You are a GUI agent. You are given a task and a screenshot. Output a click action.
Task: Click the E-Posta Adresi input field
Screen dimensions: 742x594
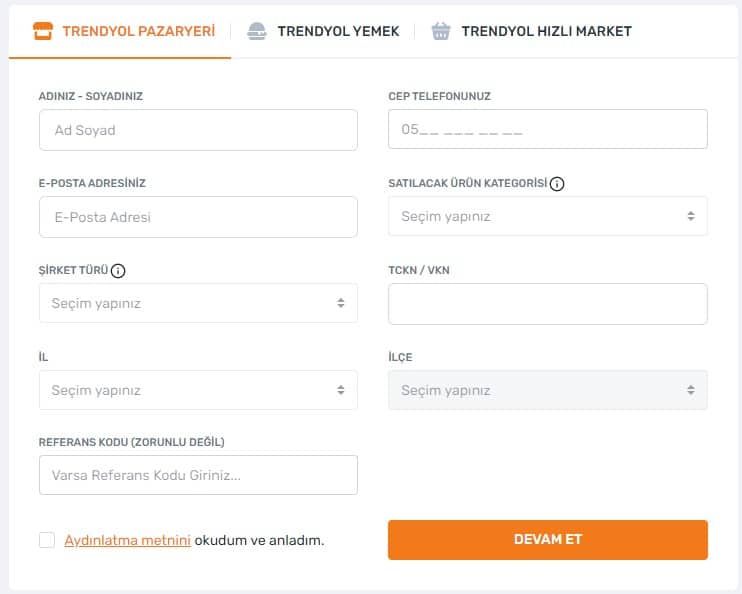point(198,217)
